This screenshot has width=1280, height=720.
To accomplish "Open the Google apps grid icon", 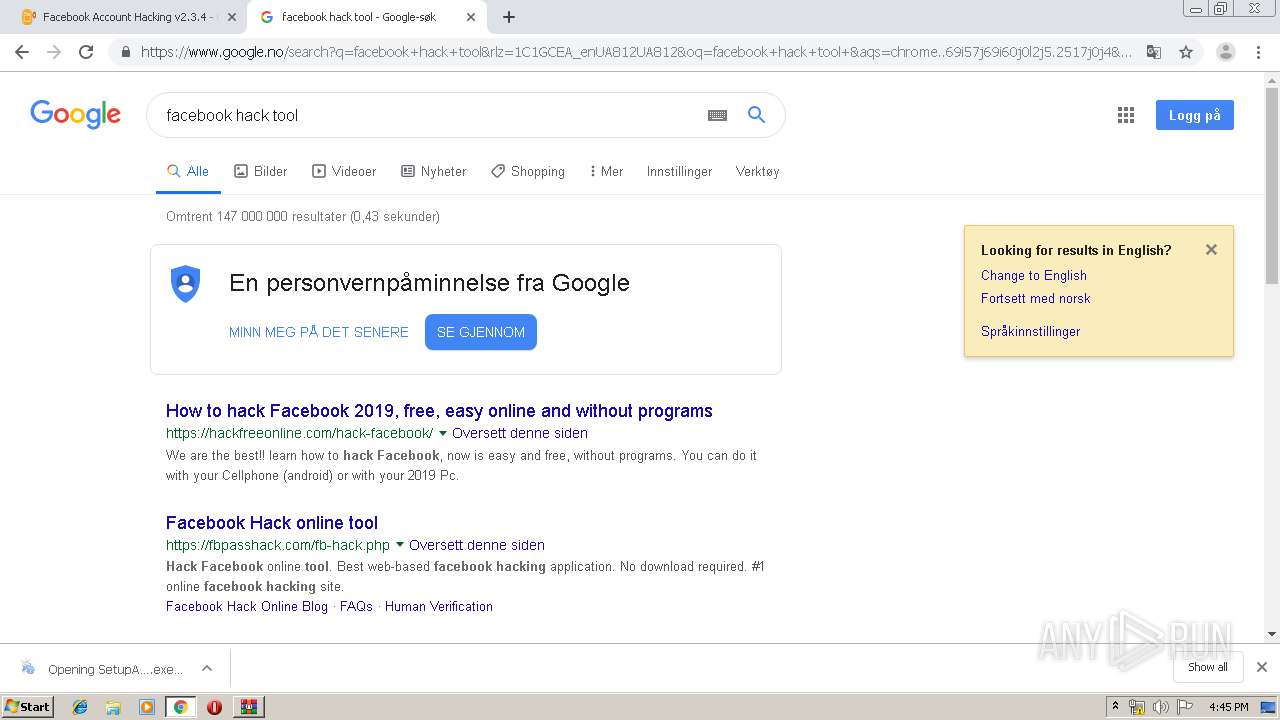I will pos(1126,115).
